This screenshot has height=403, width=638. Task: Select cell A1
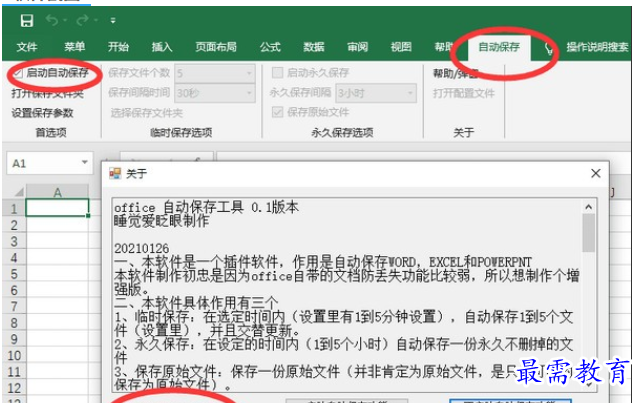57,208
